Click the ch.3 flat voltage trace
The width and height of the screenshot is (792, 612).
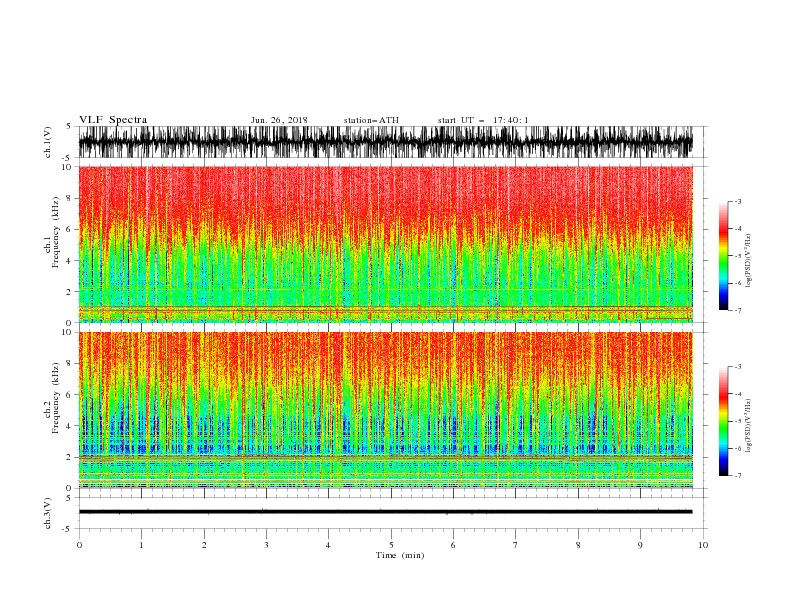point(385,512)
